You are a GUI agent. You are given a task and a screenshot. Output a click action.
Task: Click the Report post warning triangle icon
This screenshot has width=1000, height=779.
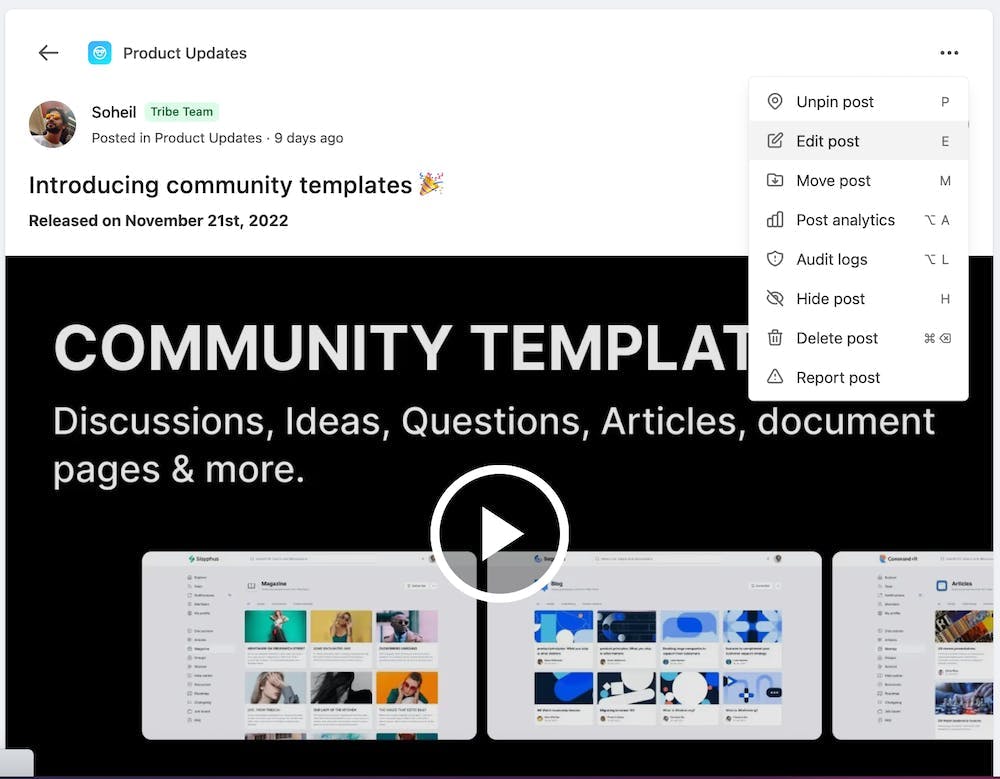point(775,377)
